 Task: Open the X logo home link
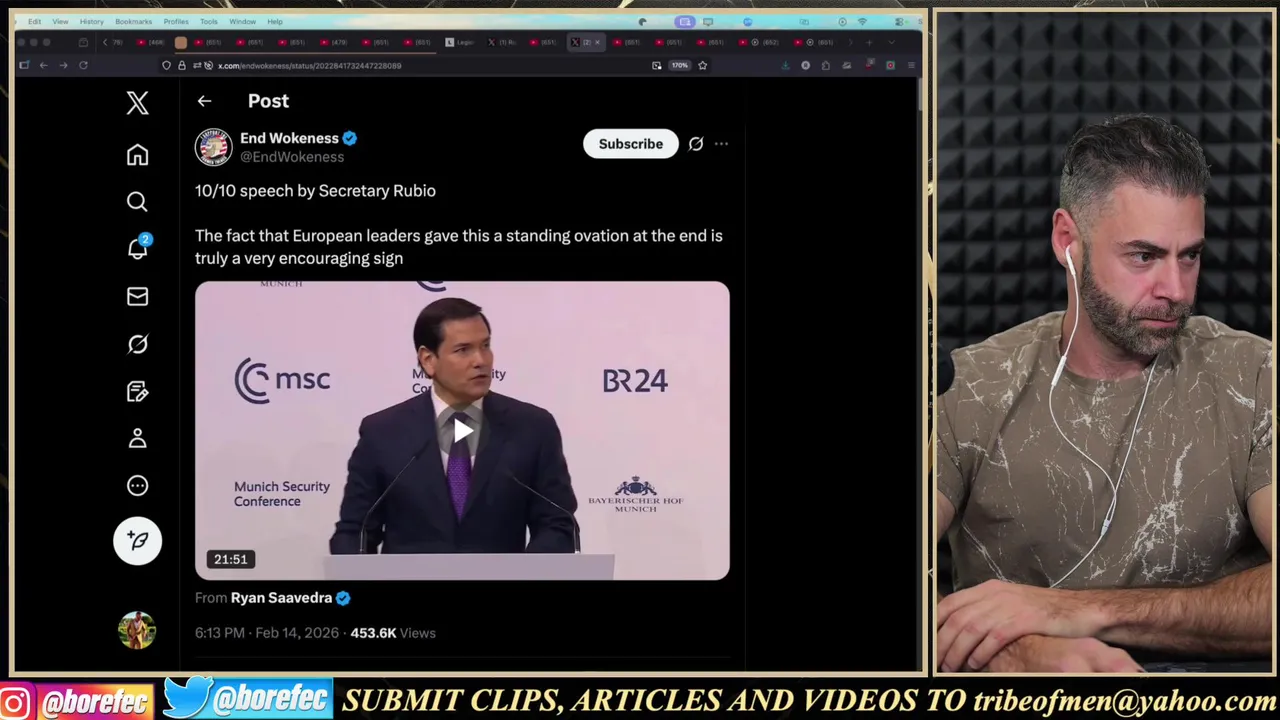coord(137,103)
